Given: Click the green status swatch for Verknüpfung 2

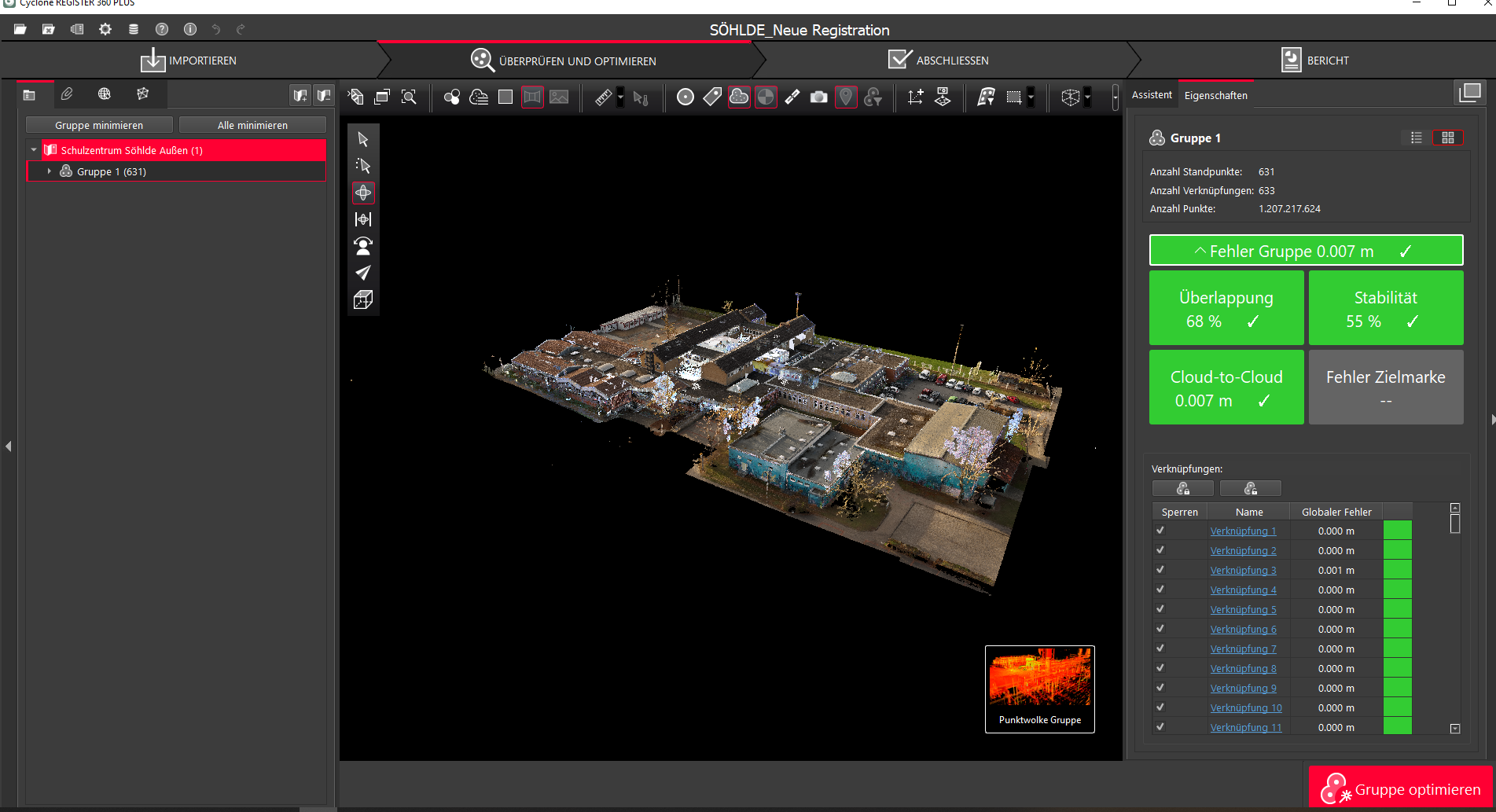Looking at the screenshot, I should [1397, 550].
